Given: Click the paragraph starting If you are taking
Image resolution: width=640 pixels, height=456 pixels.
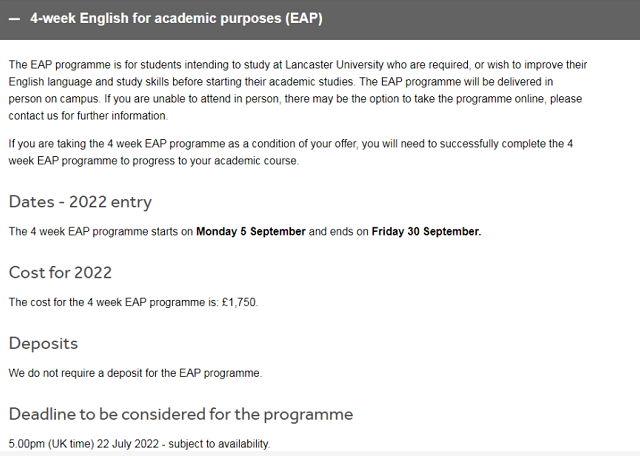Looking at the screenshot, I should (x=291, y=152).
